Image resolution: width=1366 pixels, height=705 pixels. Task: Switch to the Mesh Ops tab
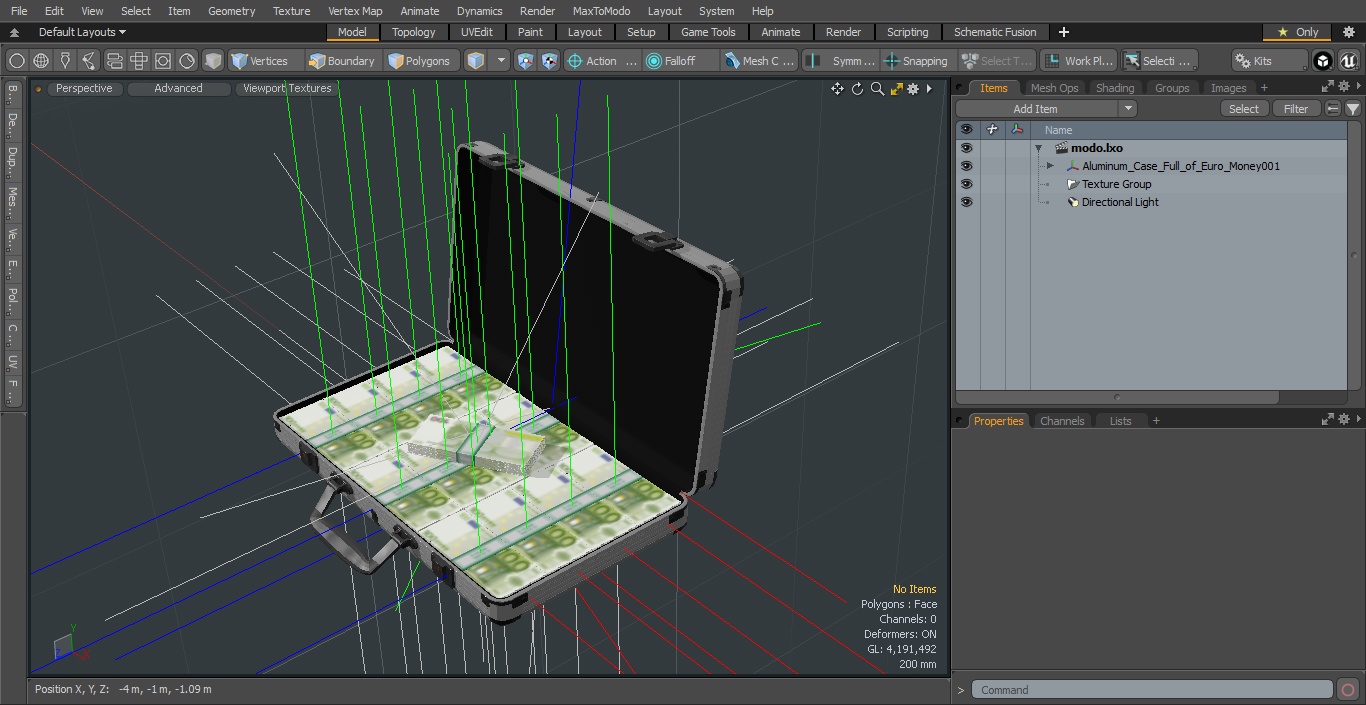click(1054, 88)
